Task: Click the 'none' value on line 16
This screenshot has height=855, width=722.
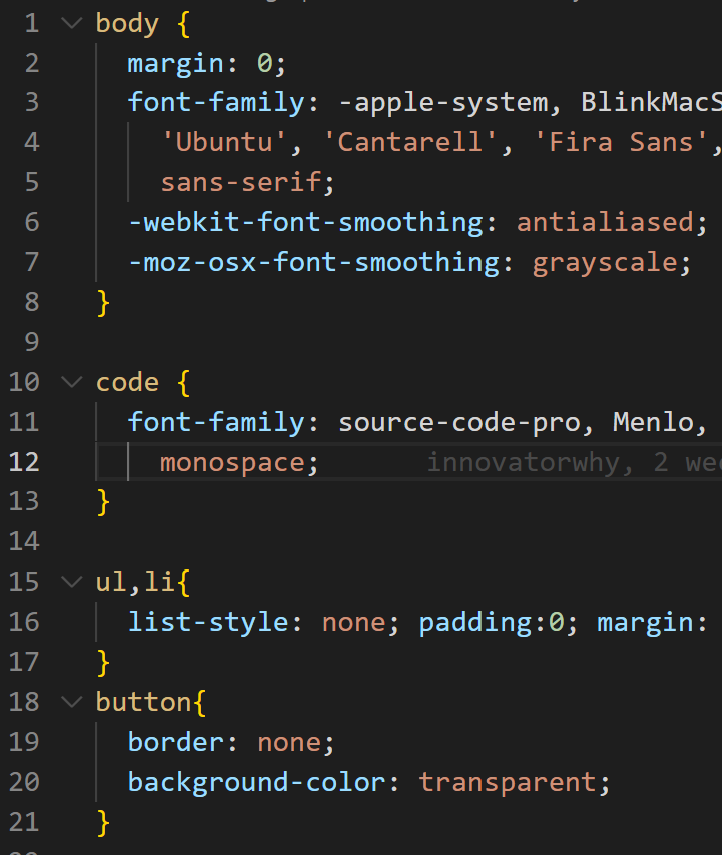Action: click(353, 623)
